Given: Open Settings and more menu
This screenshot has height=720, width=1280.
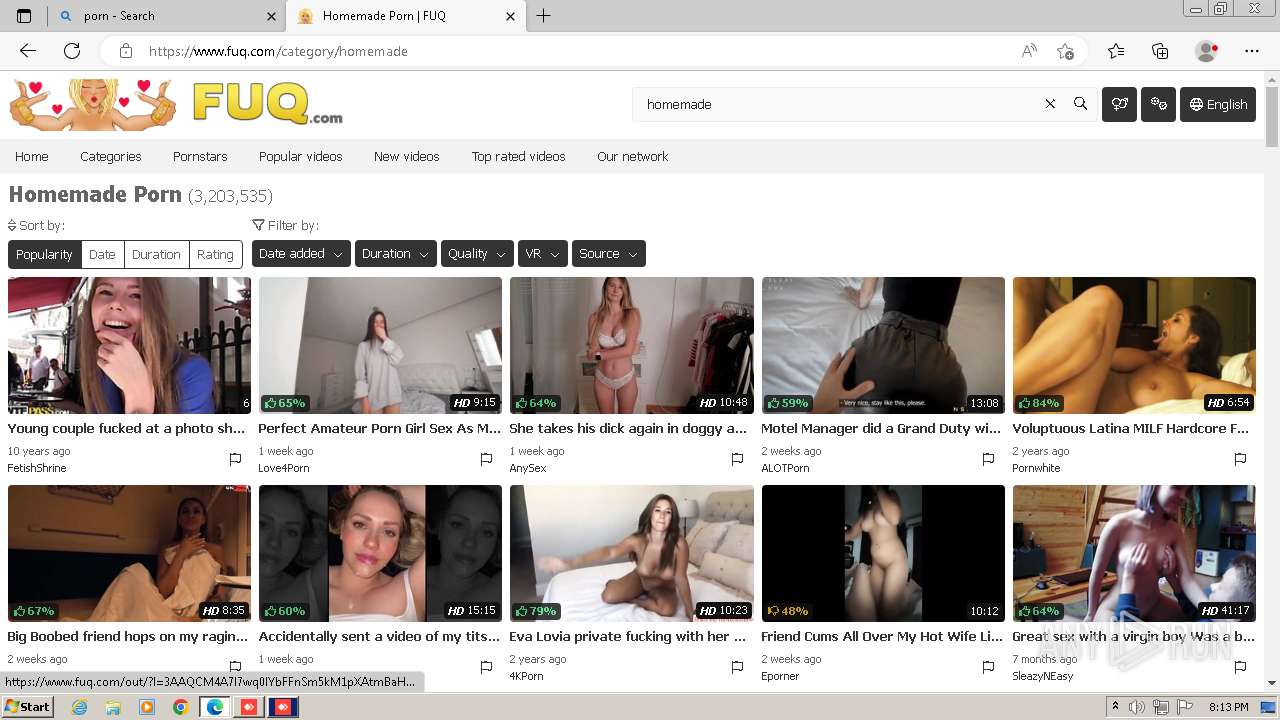Looking at the screenshot, I should tap(1252, 51).
